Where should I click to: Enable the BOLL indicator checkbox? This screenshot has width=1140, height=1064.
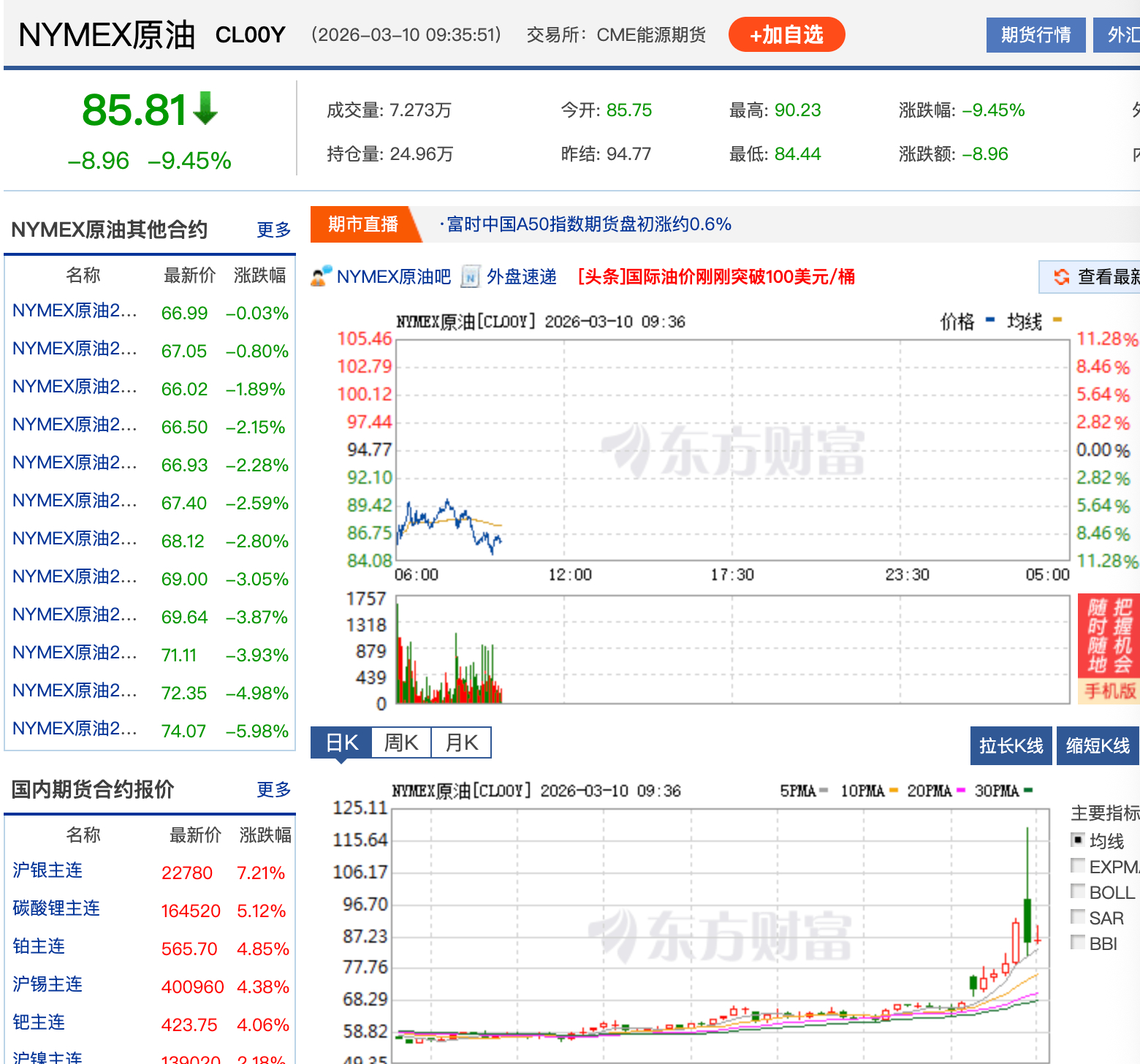[1077, 892]
